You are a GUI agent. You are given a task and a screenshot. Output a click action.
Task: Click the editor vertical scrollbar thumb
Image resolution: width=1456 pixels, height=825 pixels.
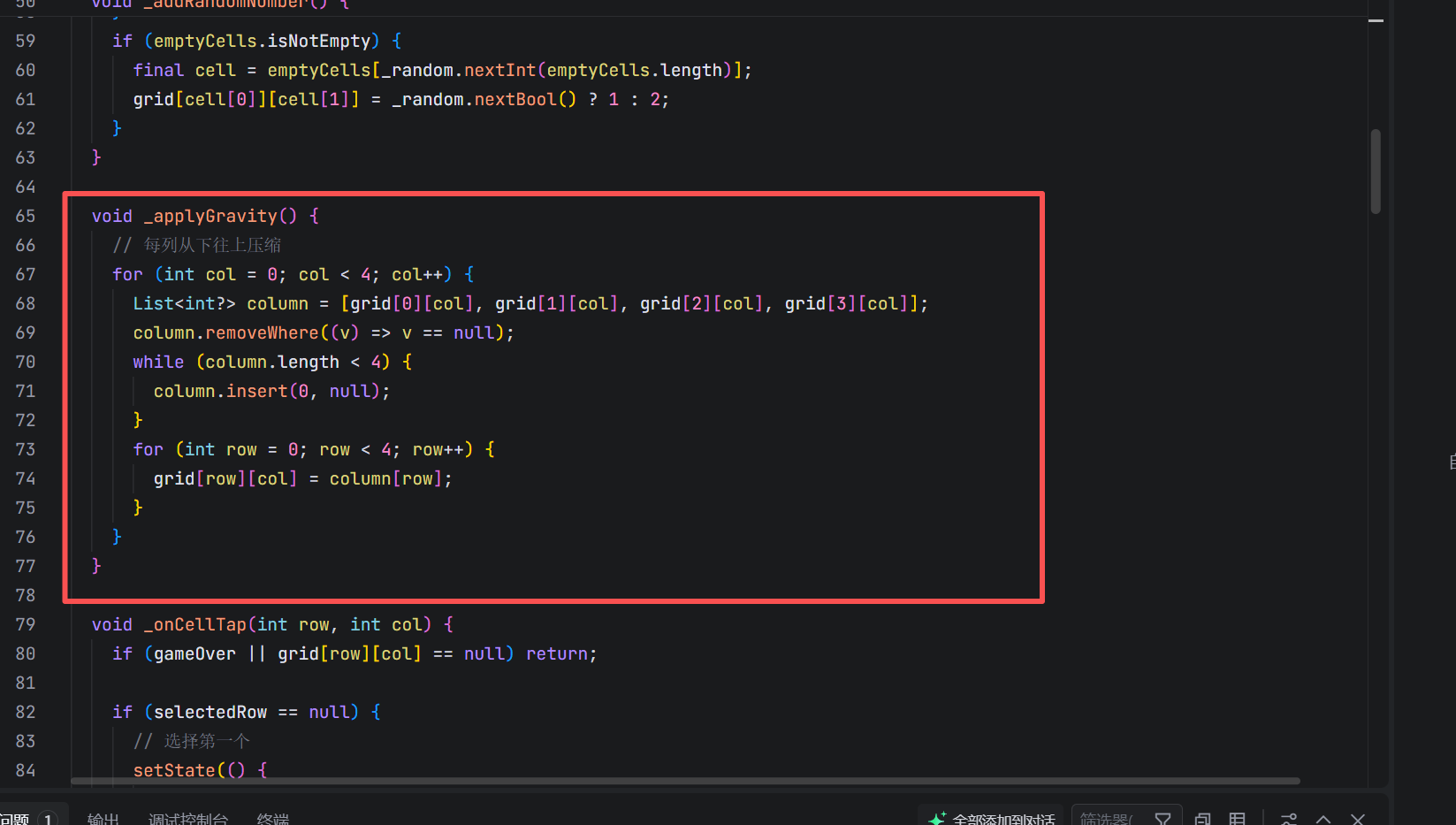(x=1376, y=172)
